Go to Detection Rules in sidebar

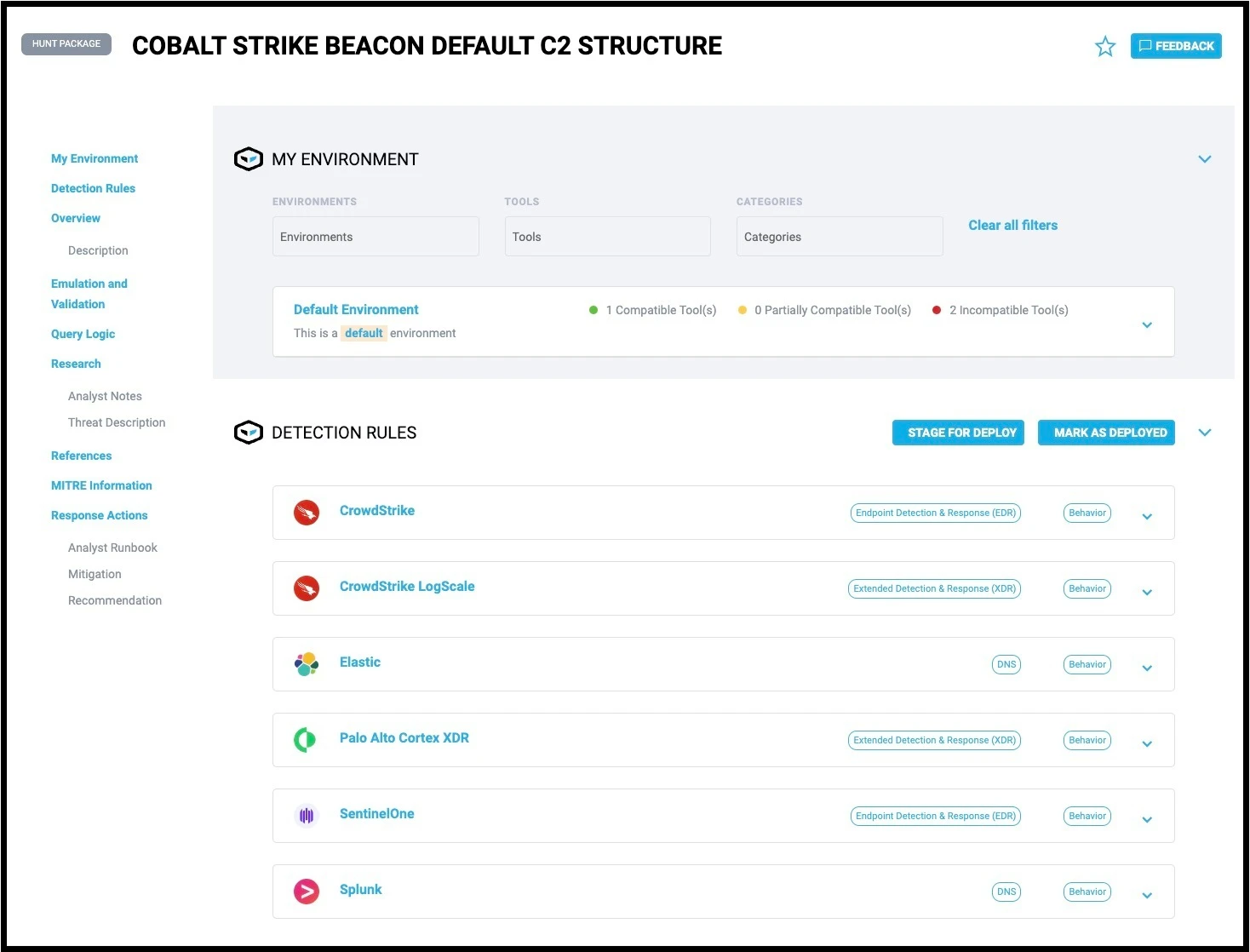tap(93, 188)
